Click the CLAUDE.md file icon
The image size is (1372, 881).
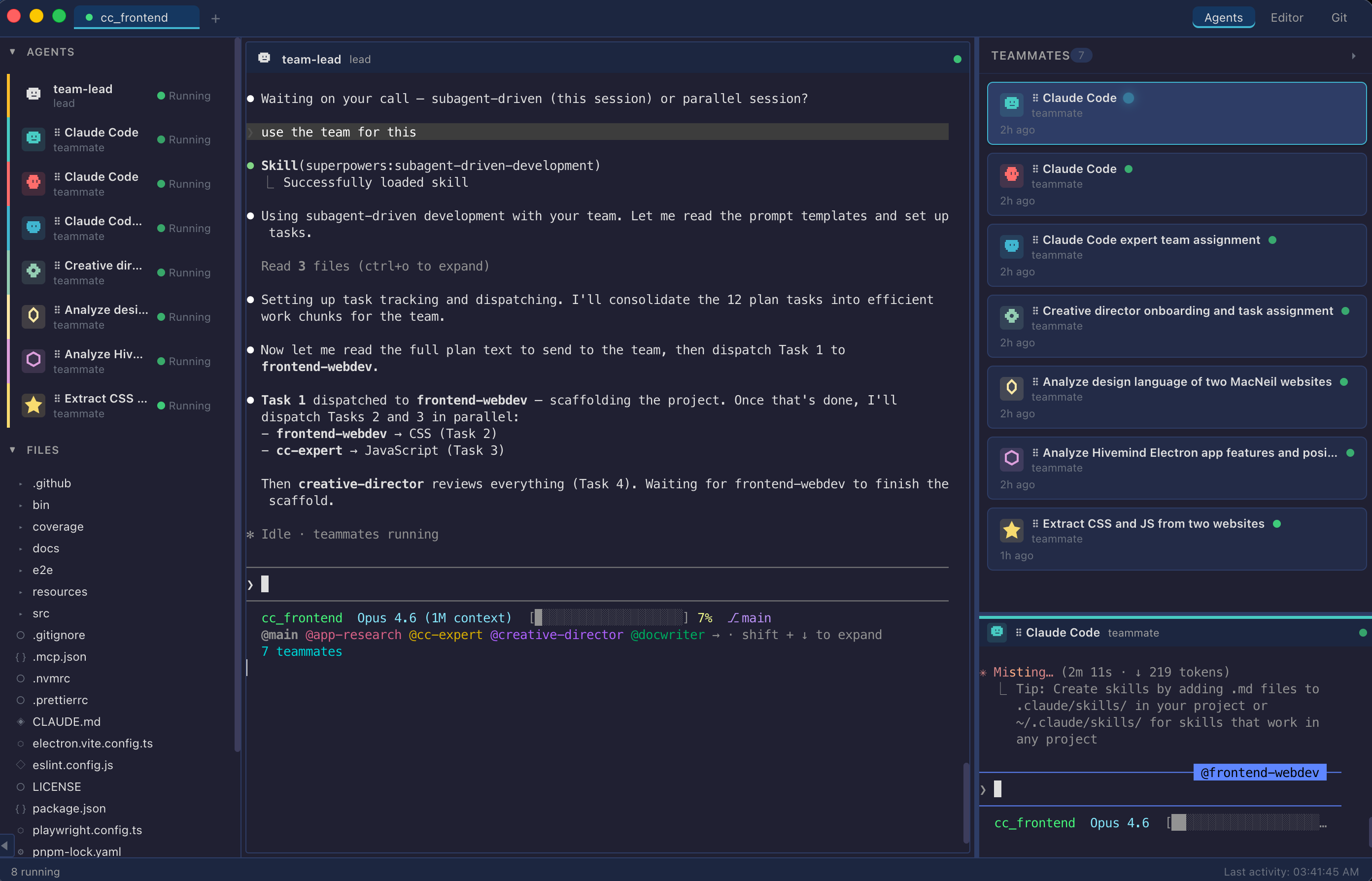click(21, 721)
